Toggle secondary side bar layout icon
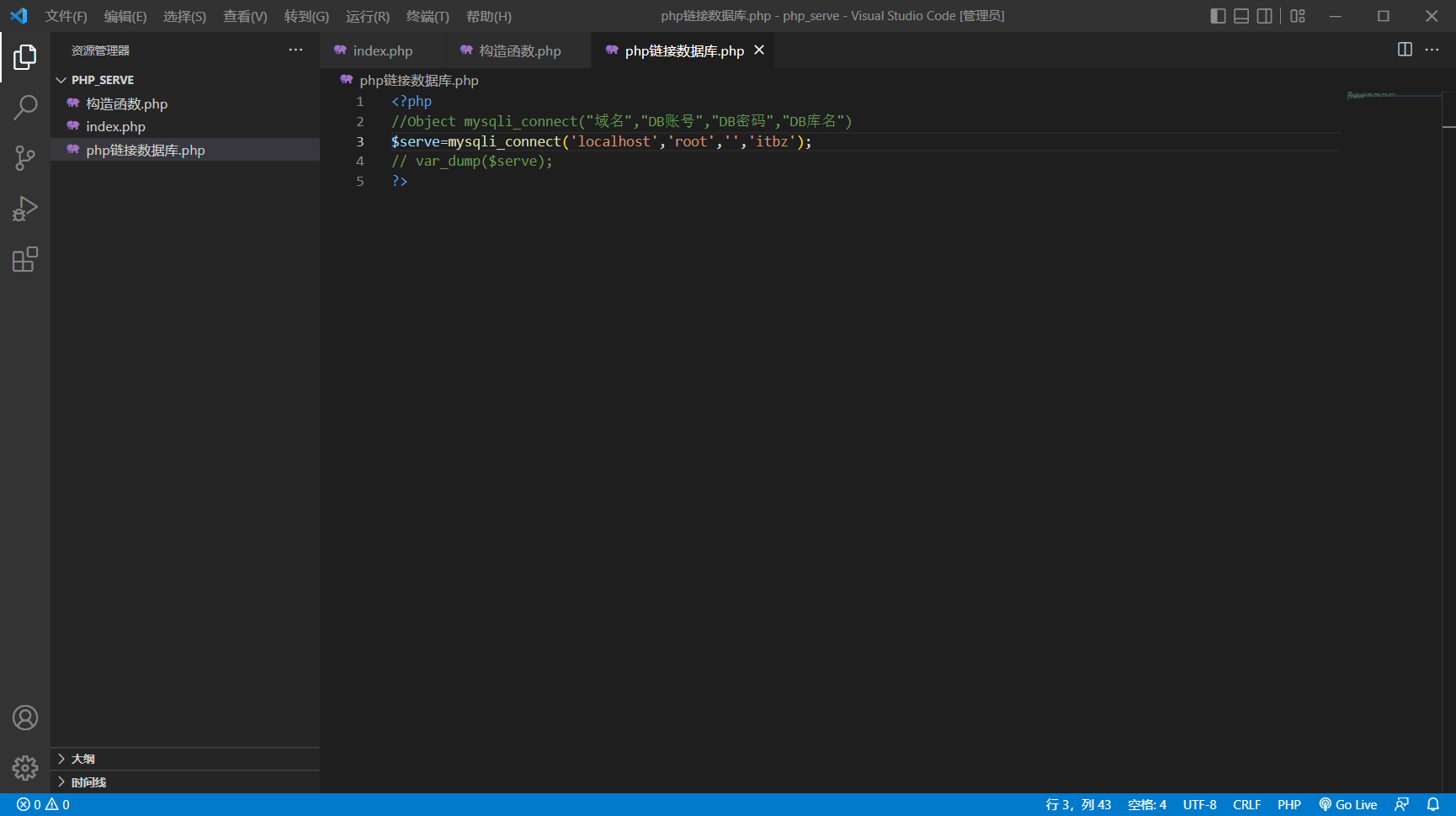Screen dimensions: 1456x816 tap(1265, 16)
